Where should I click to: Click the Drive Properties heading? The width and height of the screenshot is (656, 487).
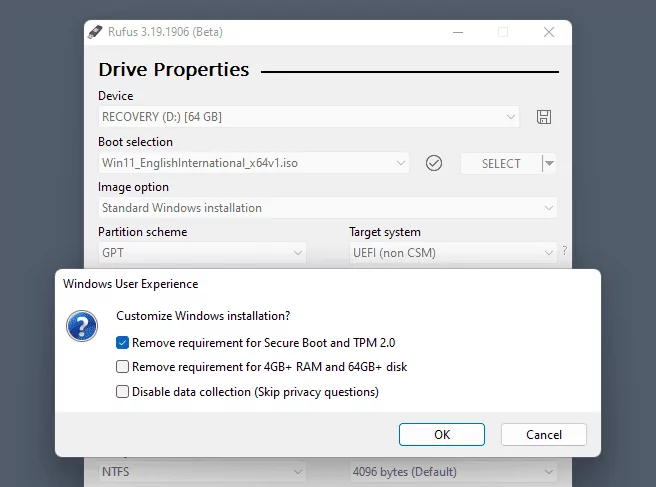(174, 69)
